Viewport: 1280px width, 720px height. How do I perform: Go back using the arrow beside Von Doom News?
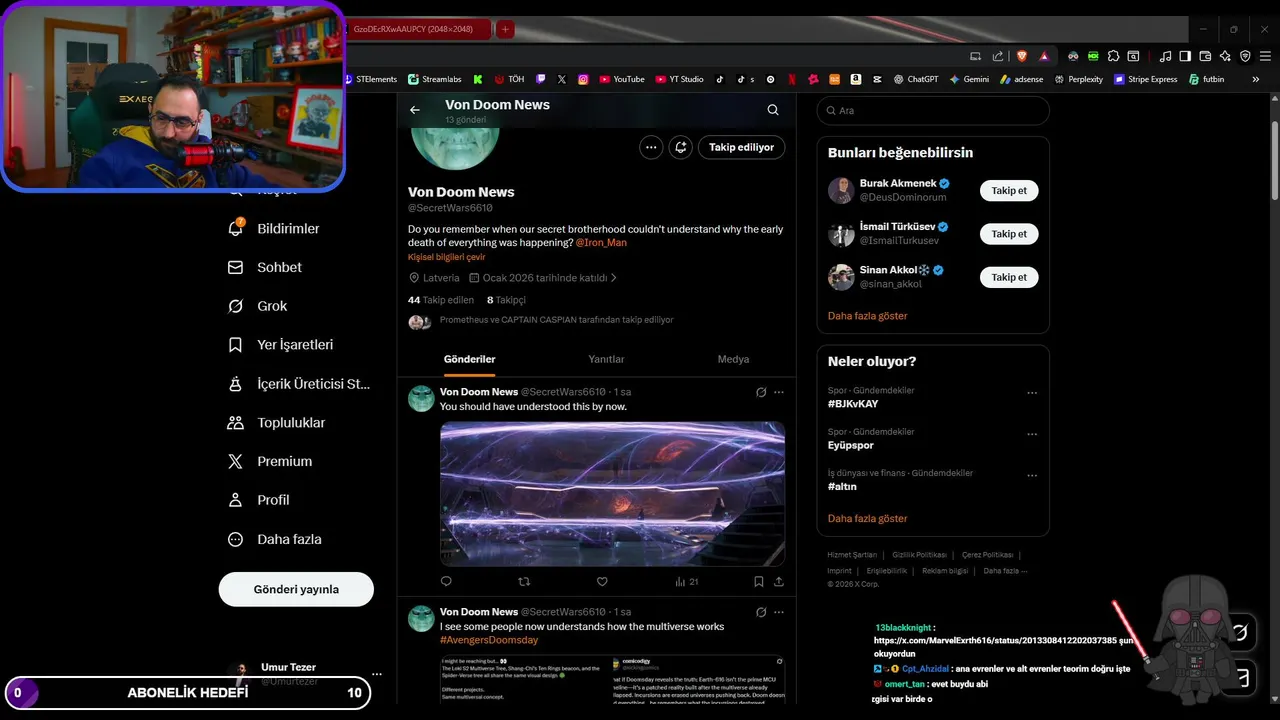pyautogui.click(x=415, y=110)
